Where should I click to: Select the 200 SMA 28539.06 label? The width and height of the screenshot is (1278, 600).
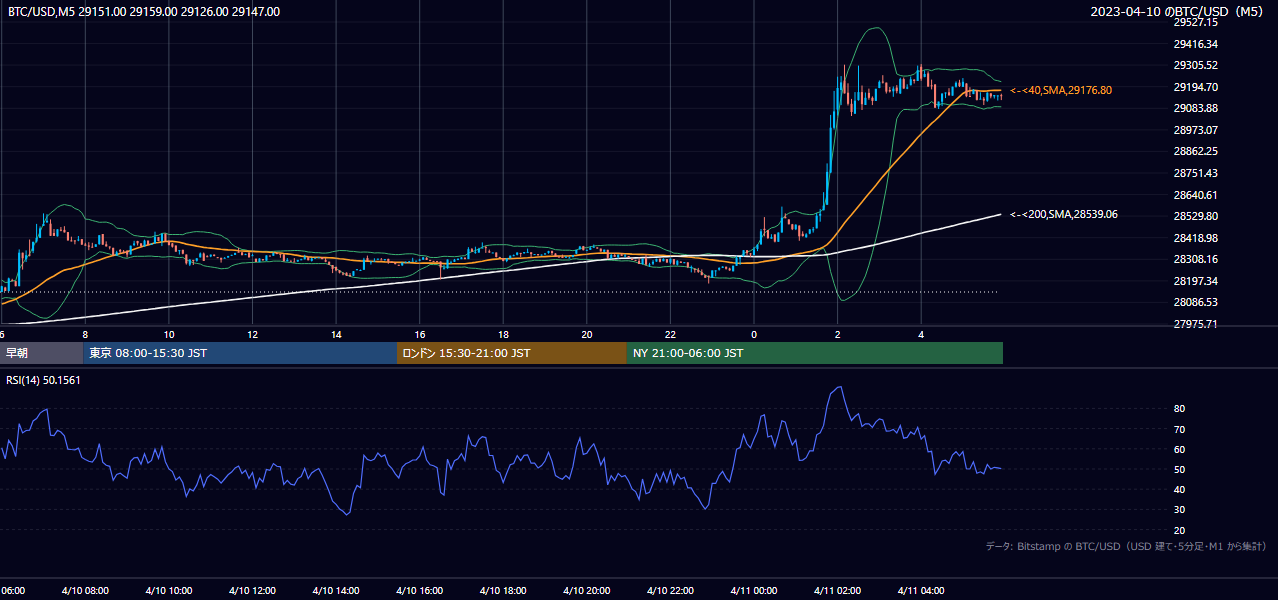pos(1064,214)
